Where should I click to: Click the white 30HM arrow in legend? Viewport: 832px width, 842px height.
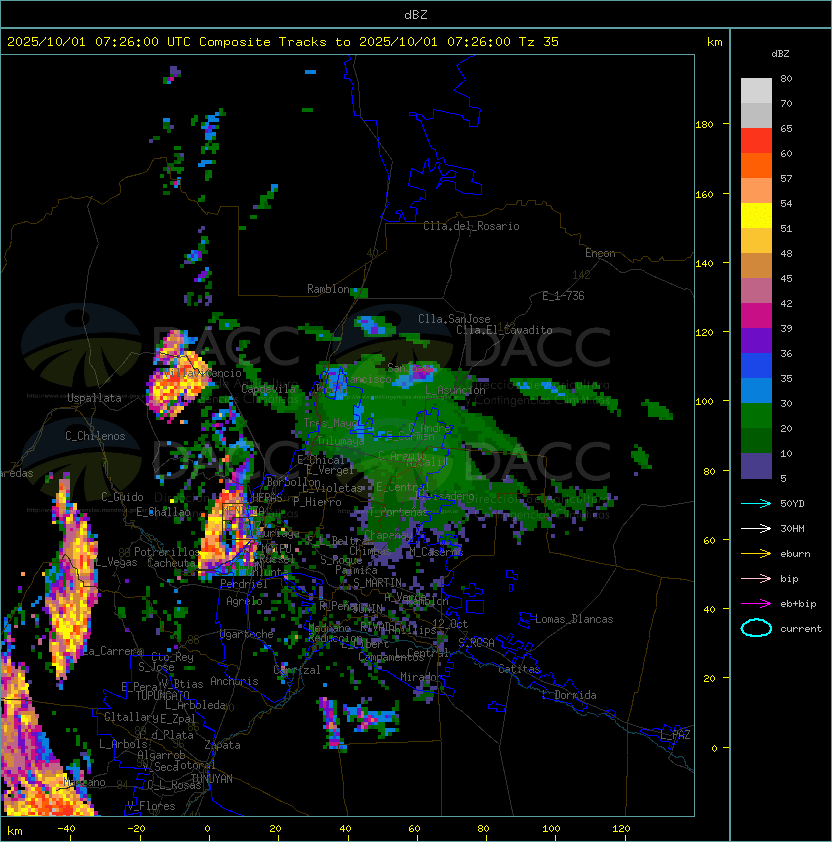(x=756, y=528)
